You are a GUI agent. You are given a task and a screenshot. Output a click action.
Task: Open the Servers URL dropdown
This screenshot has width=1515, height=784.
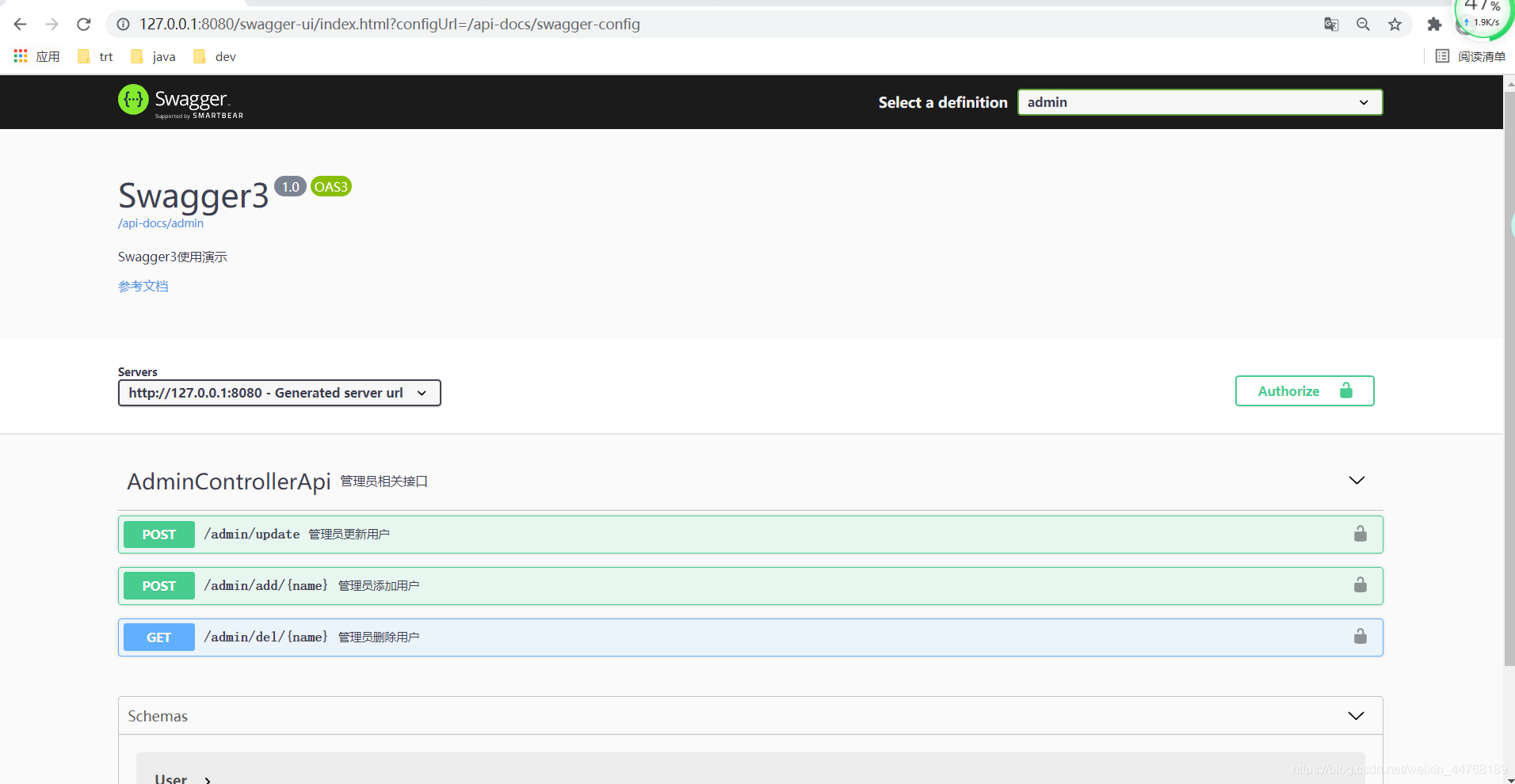click(x=278, y=392)
